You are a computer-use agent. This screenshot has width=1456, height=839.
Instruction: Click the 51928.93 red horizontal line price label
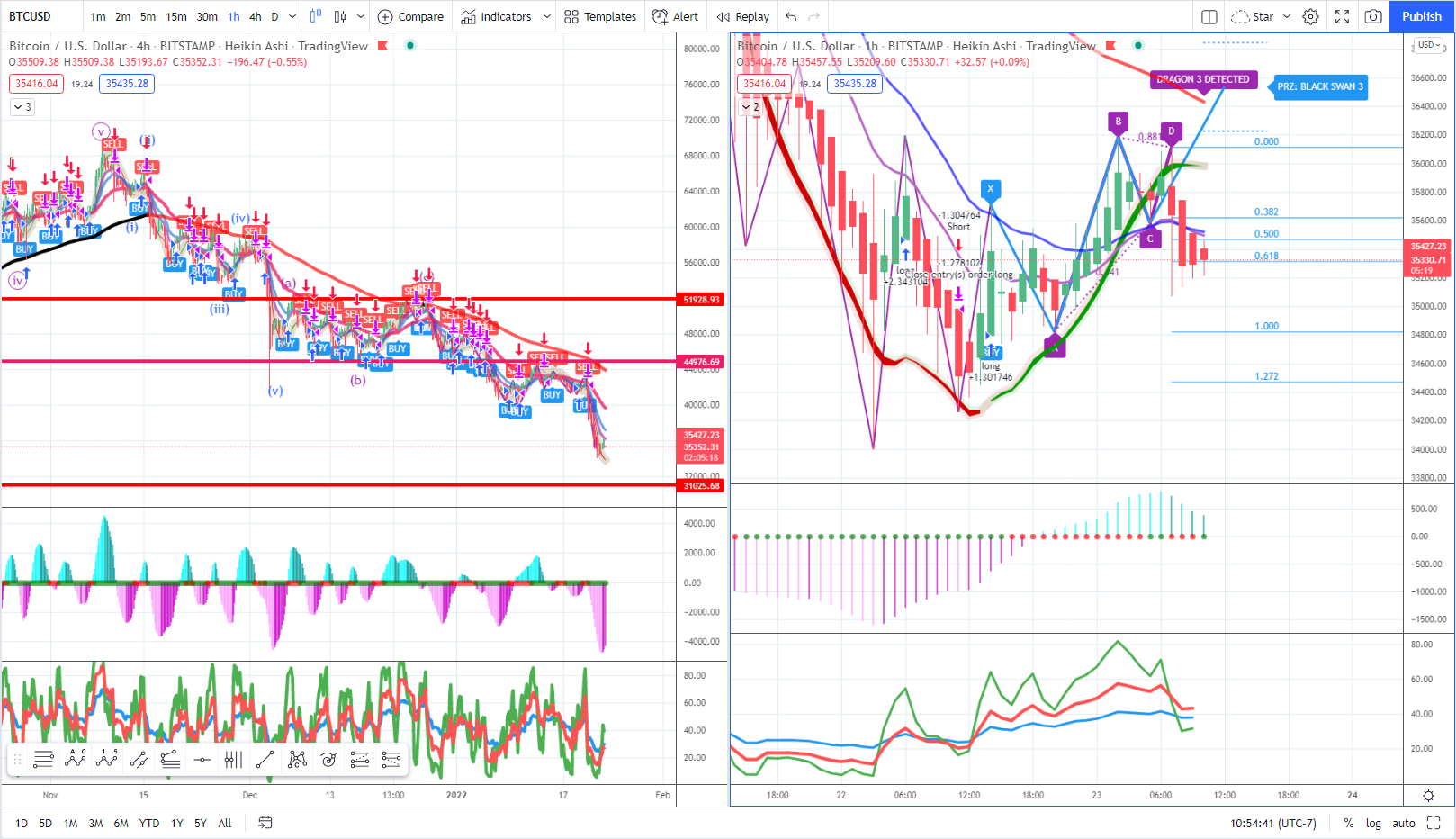[702, 299]
